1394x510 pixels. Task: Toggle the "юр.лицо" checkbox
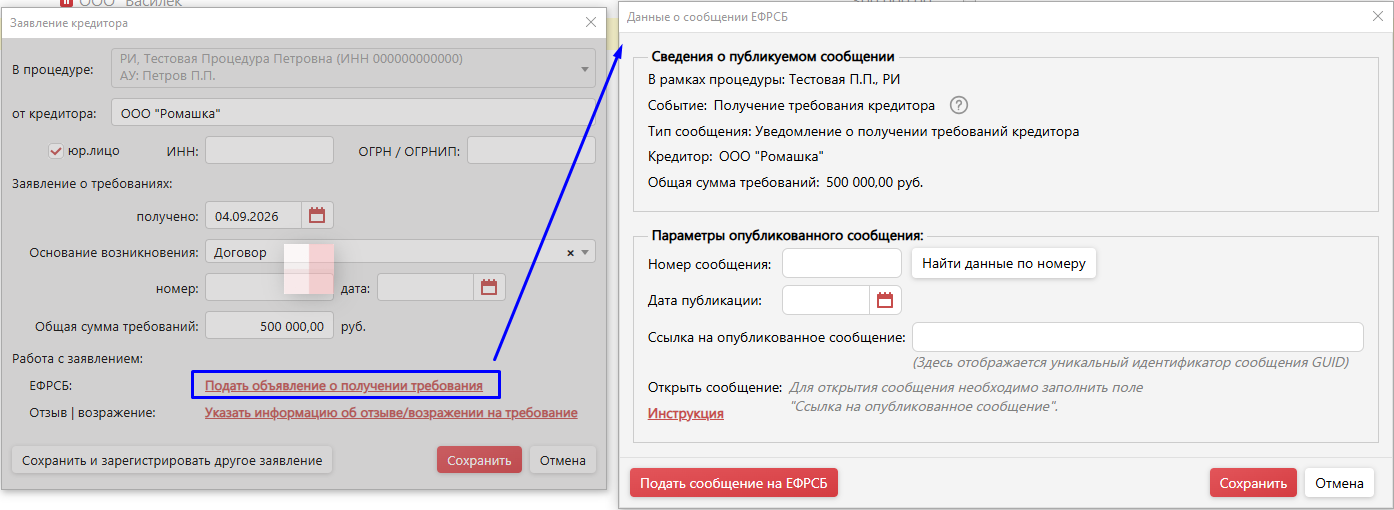[56, 151]
